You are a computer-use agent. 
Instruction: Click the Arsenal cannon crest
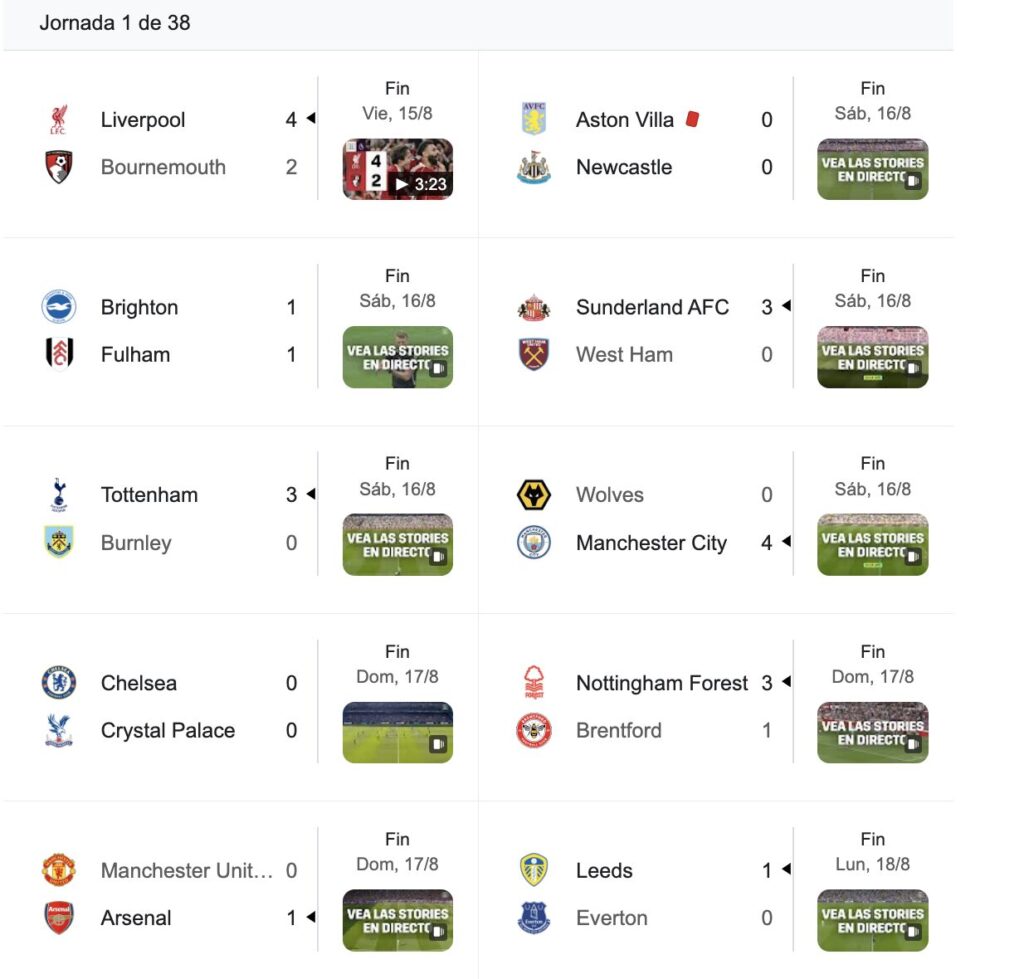click(x=59, y=918)
